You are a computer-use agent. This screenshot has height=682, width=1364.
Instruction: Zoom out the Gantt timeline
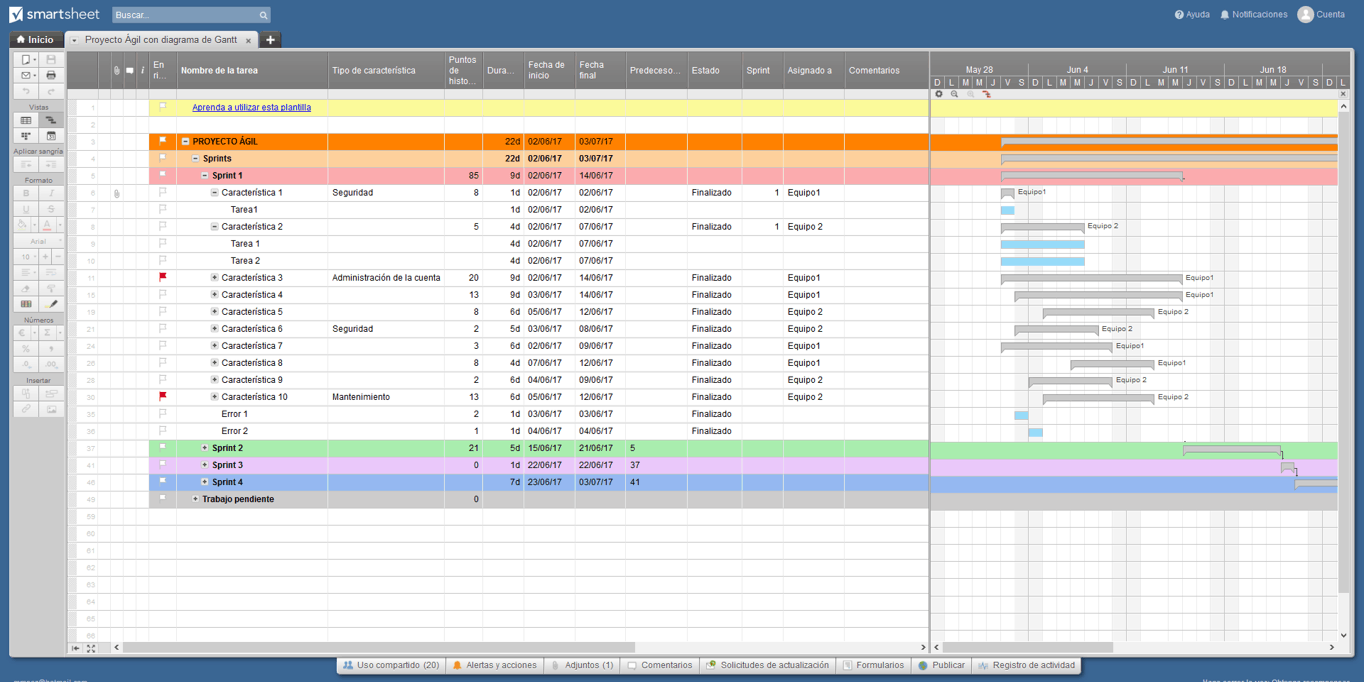point(954,94)
